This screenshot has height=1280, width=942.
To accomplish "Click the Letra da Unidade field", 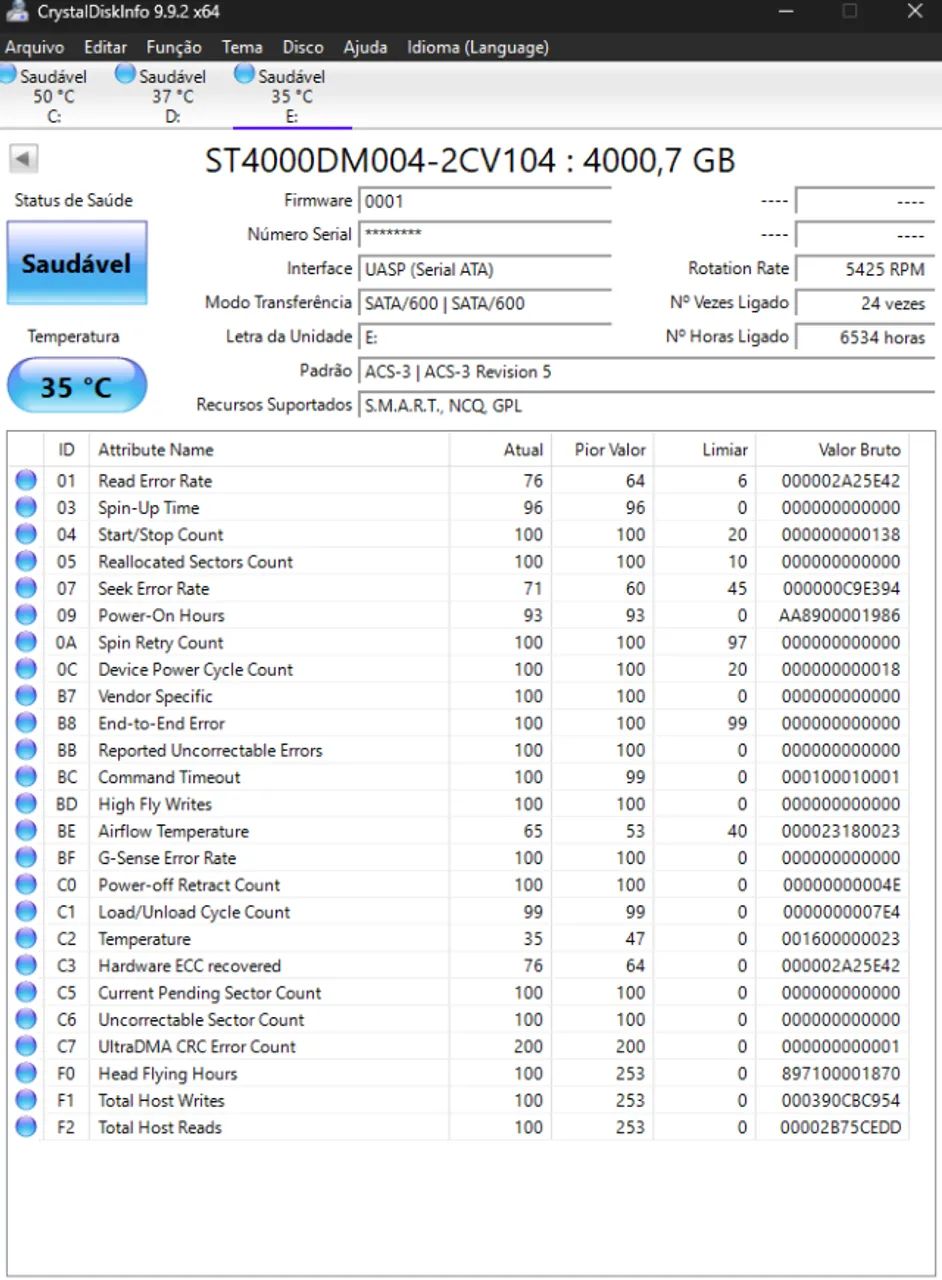I will pos(484,337).
